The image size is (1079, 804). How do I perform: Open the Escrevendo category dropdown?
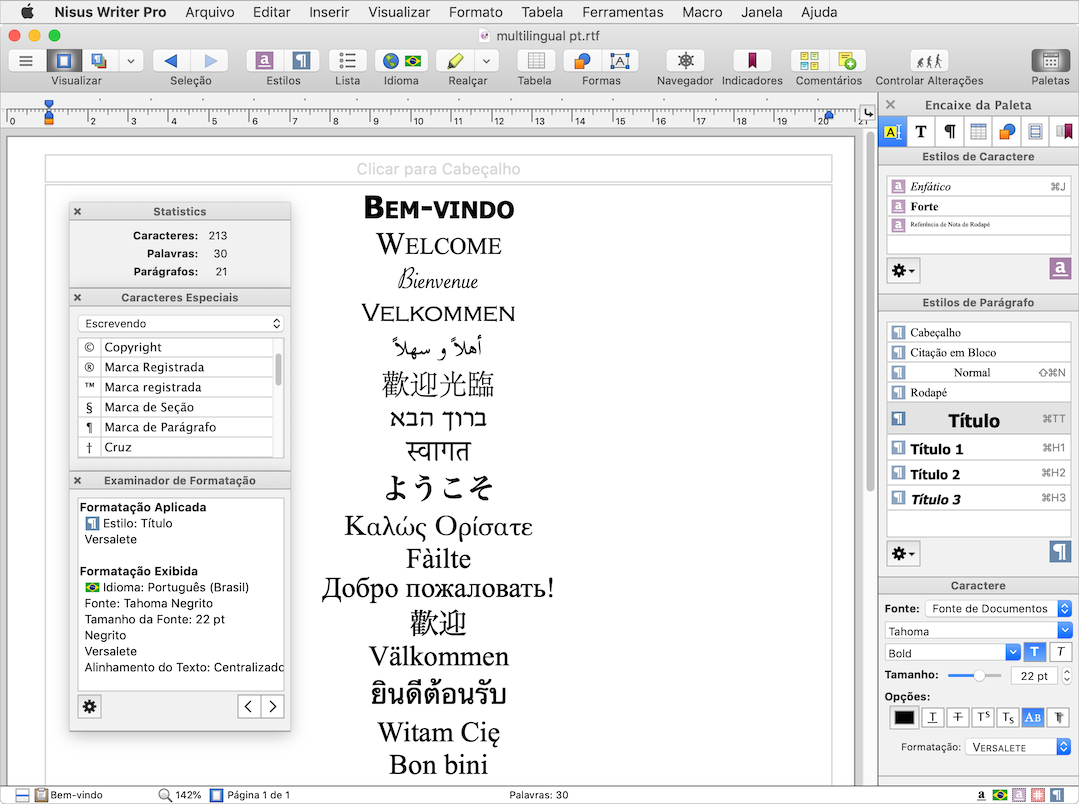[x=181, y=324]
